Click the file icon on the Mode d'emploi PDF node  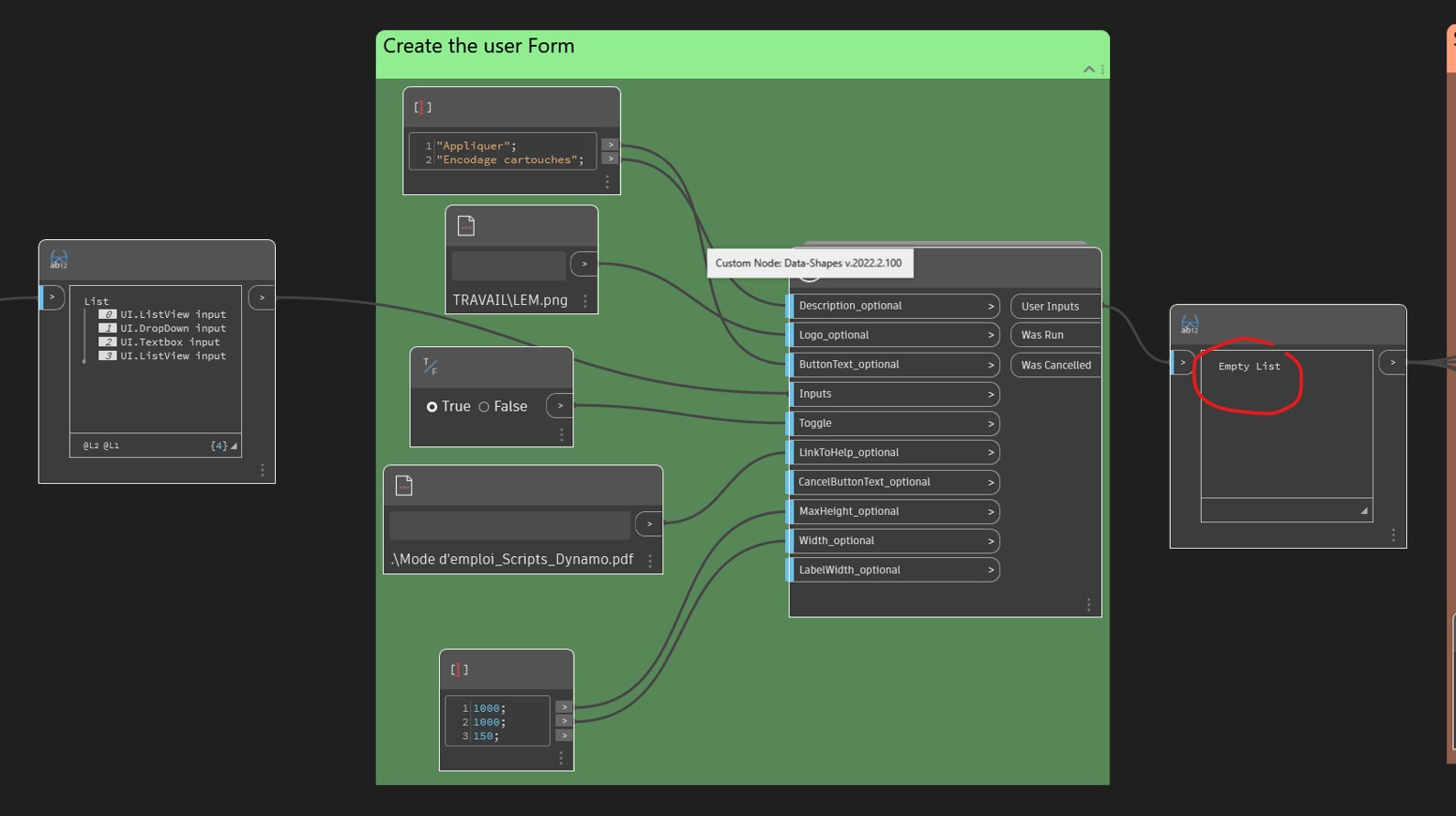(404, 485)
